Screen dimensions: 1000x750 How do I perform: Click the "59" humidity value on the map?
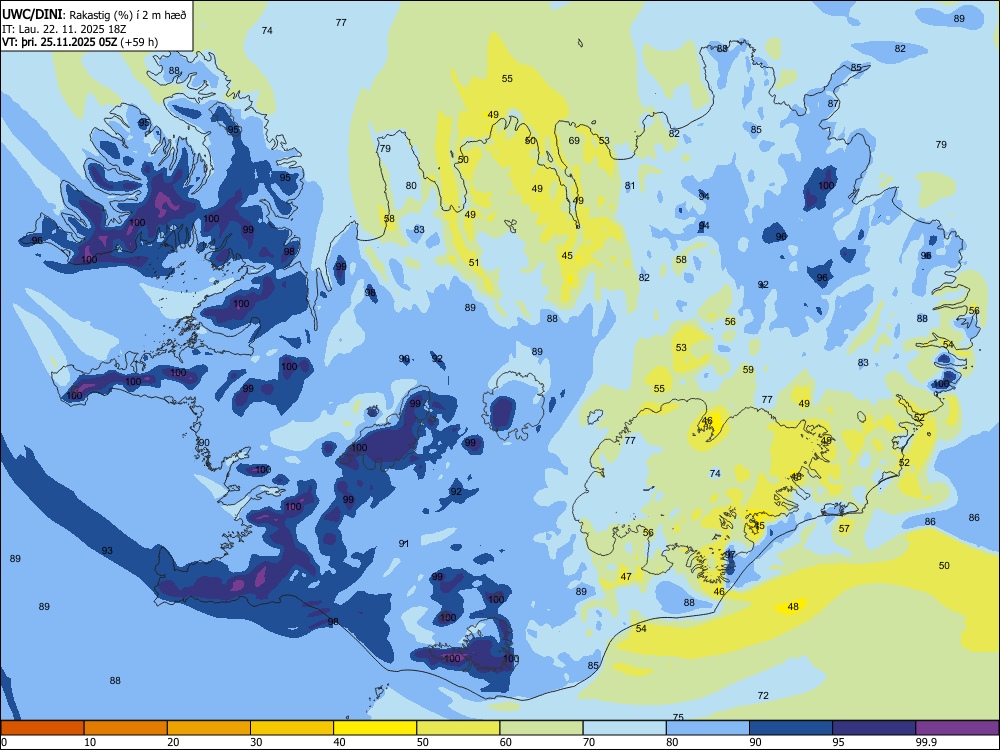(748, 369)
